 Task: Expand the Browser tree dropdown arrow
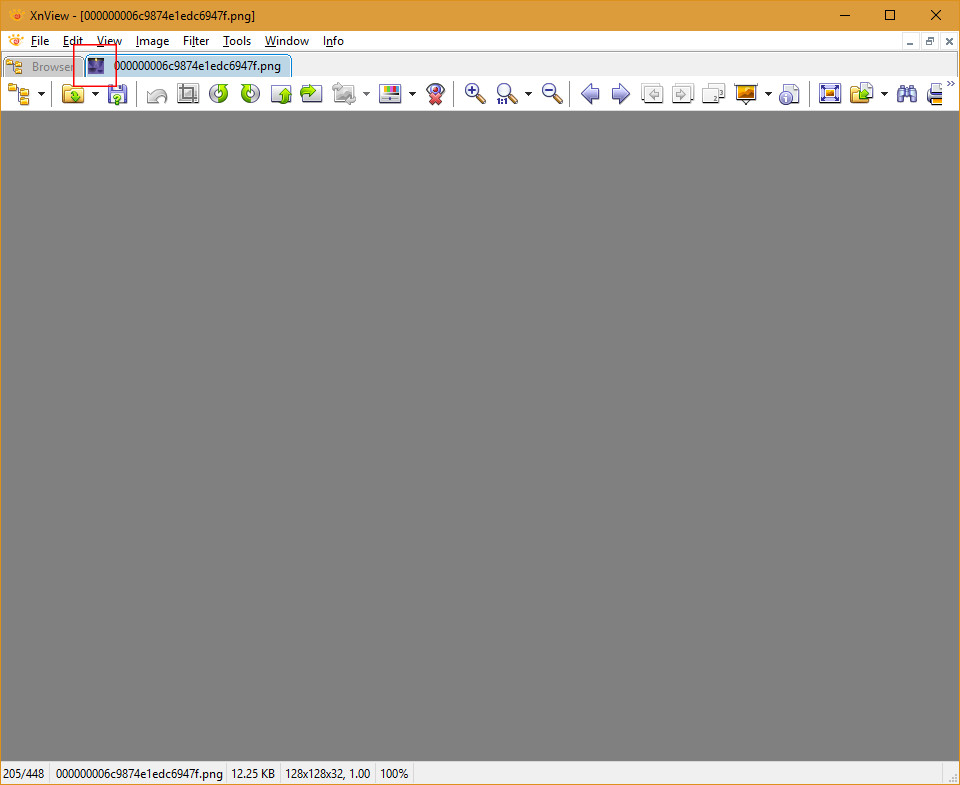(41, 94)
